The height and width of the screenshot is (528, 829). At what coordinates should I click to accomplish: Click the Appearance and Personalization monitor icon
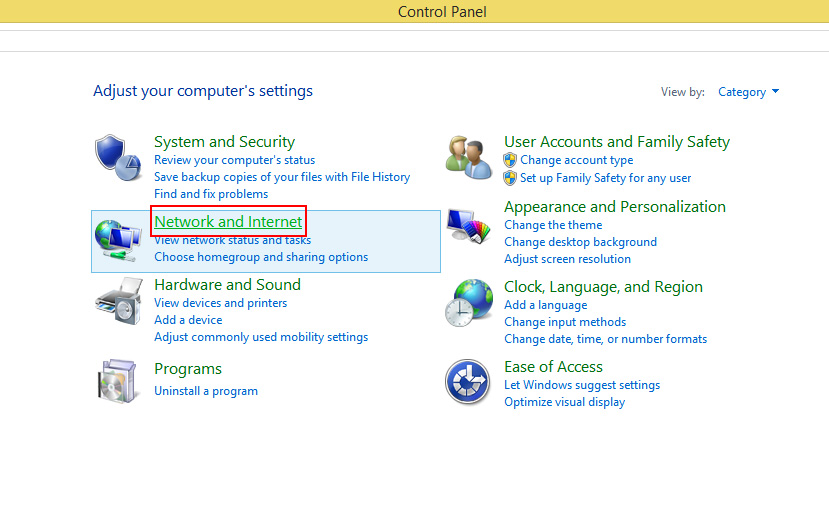tap(468, 226)
